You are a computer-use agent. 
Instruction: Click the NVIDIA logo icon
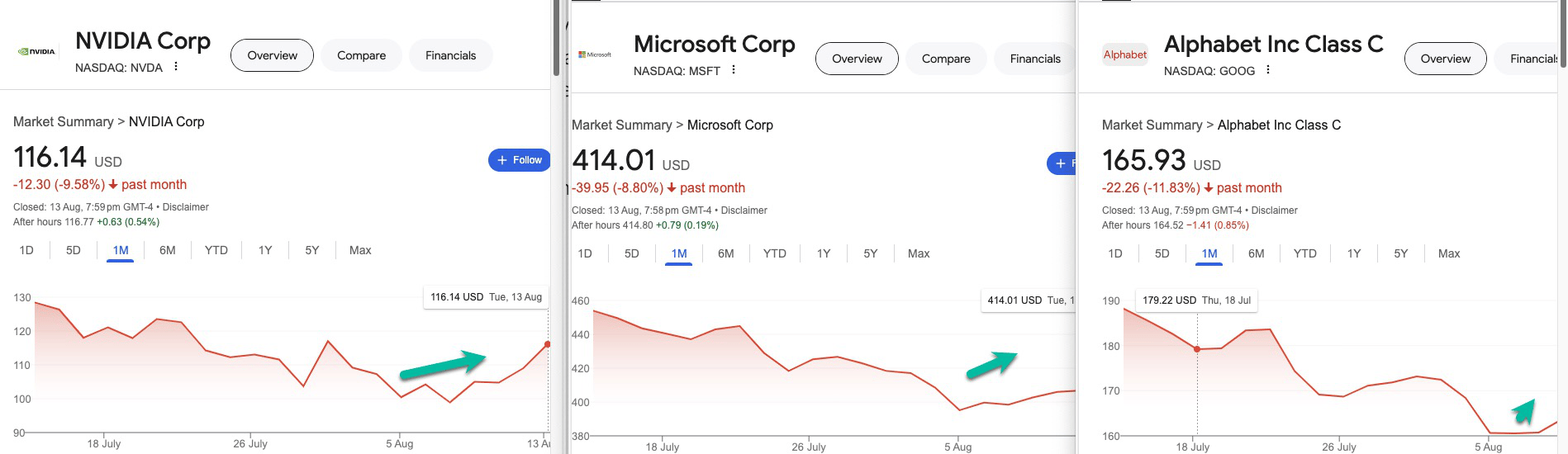(36, 51)
